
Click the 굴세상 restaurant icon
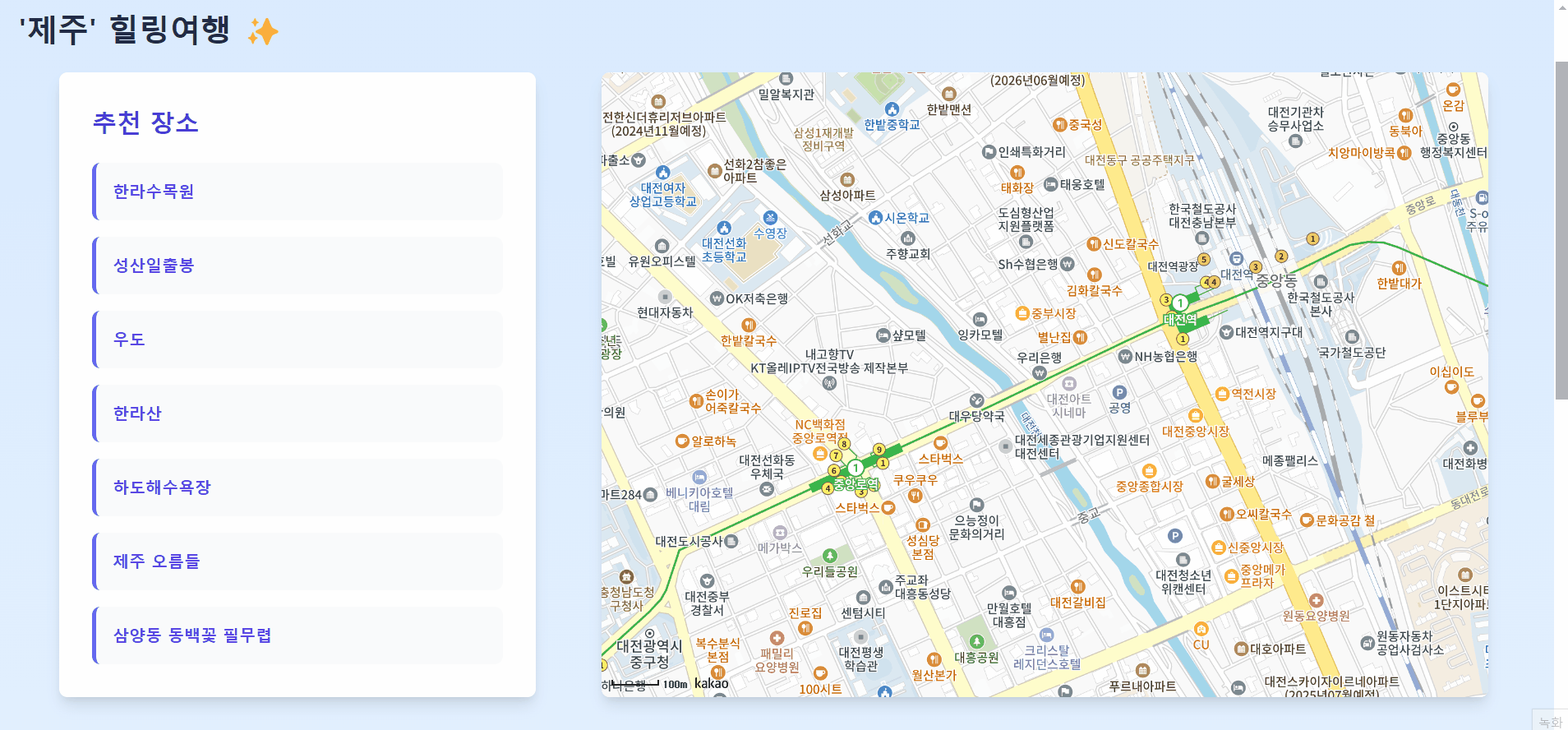tap(1212, 482)
